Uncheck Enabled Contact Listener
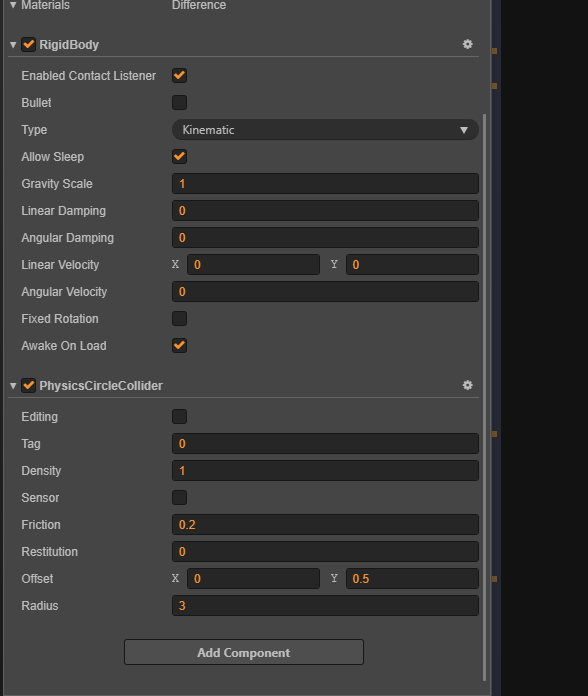The width and height of the screenshot is (588, 696). pos(179,75)
